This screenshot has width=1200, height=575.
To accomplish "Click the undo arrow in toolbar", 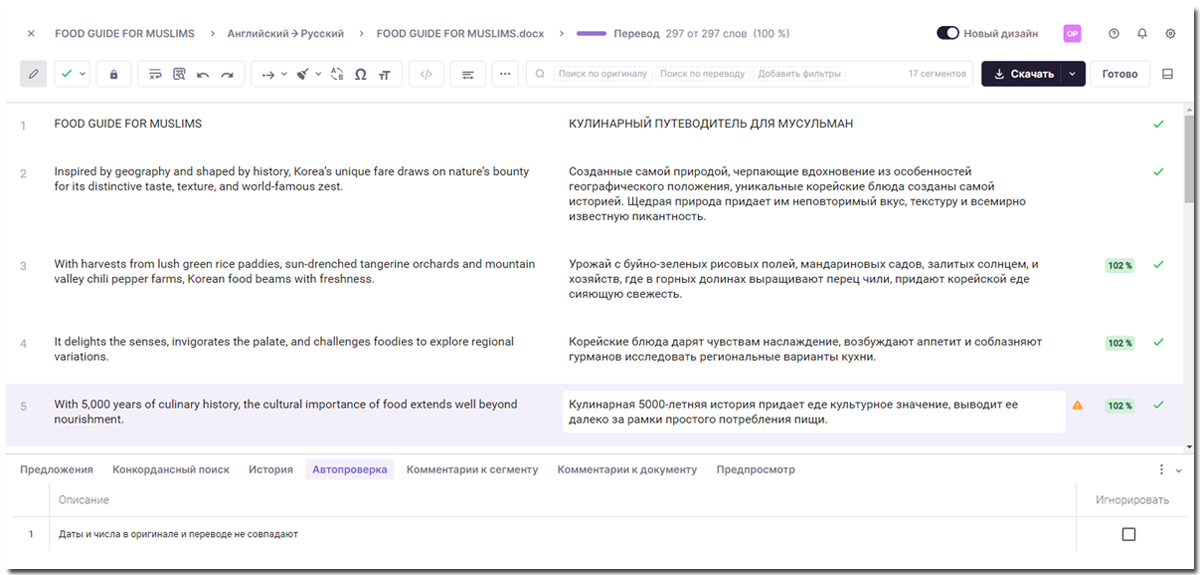I will point(203,74).
